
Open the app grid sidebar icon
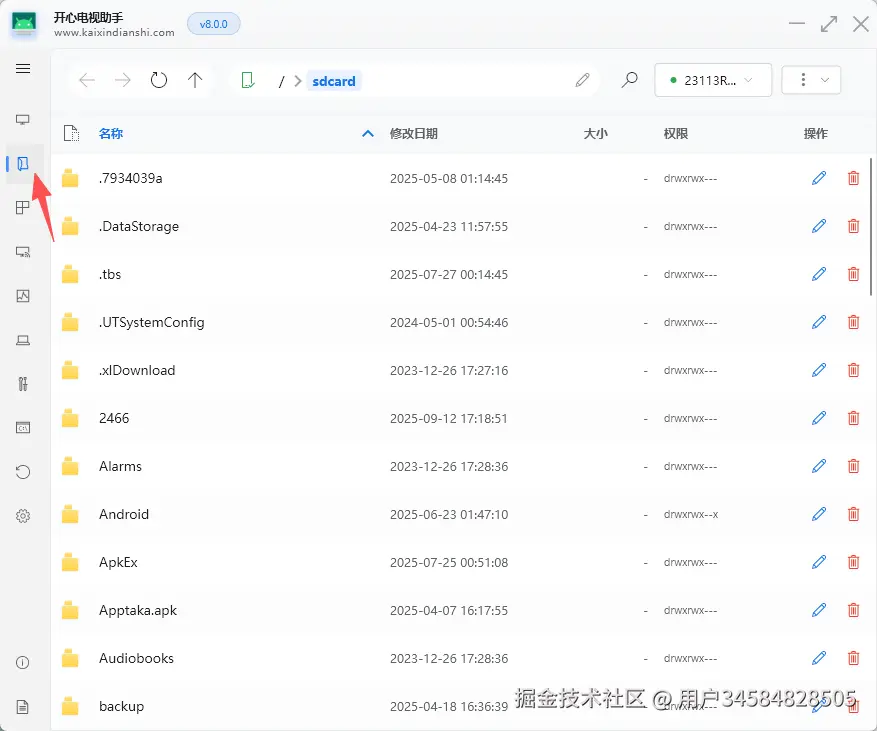pos(23,207)
